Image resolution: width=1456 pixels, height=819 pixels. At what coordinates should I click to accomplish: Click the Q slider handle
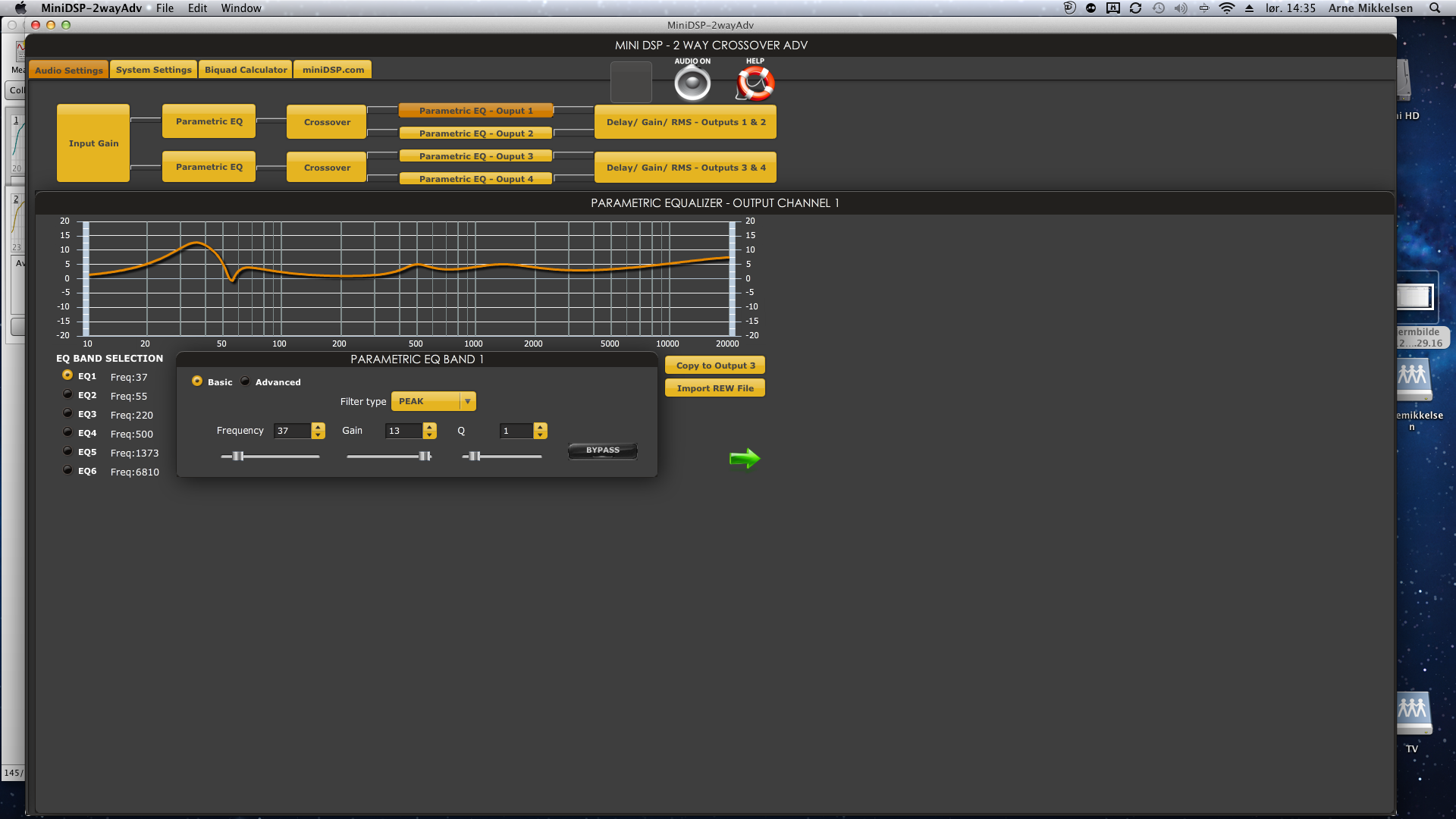(475, 456)
